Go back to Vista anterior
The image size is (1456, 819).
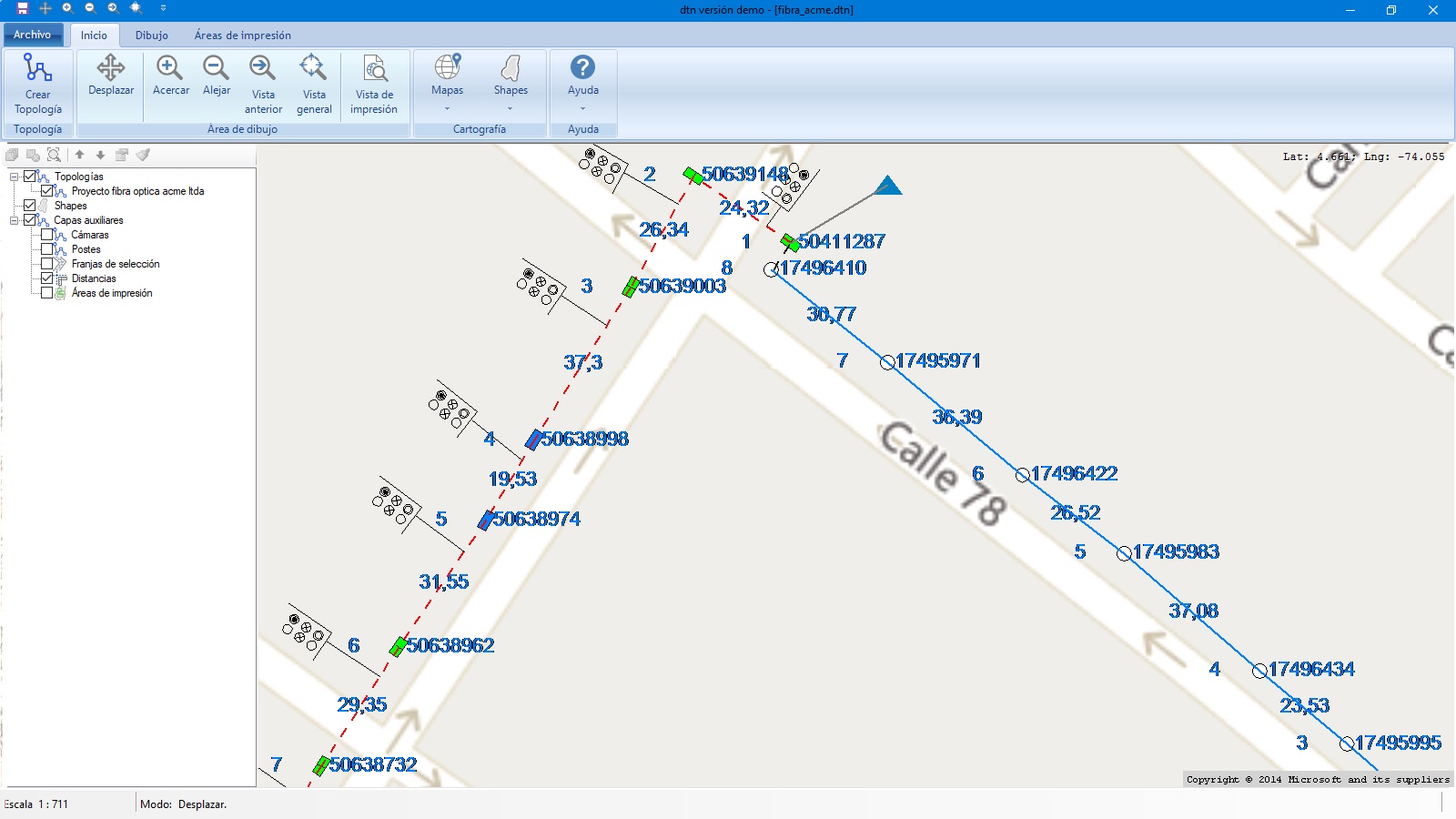click(263, 84)
